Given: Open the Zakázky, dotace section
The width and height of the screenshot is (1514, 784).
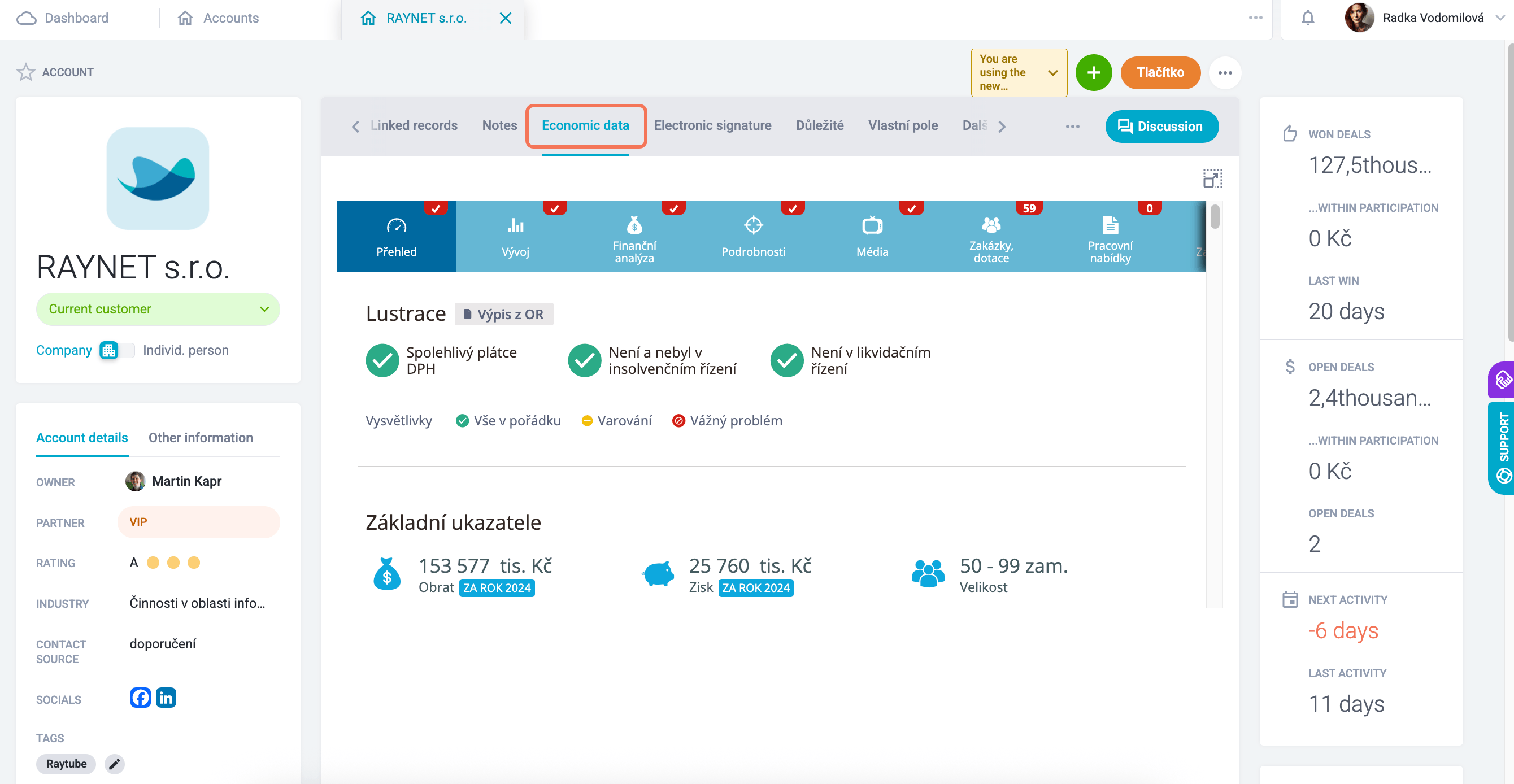Looking at the screenshot, I should point(991,237).
